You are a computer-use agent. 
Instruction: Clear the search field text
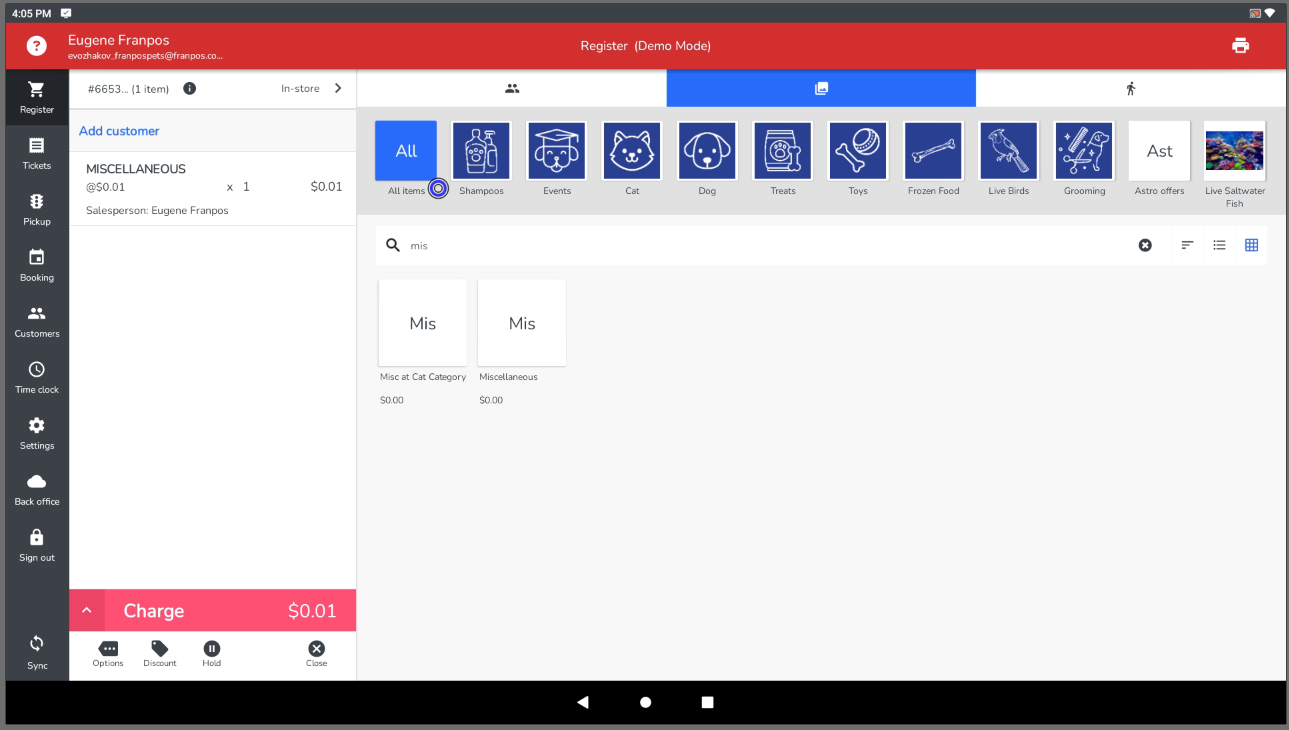(1145, 245)
